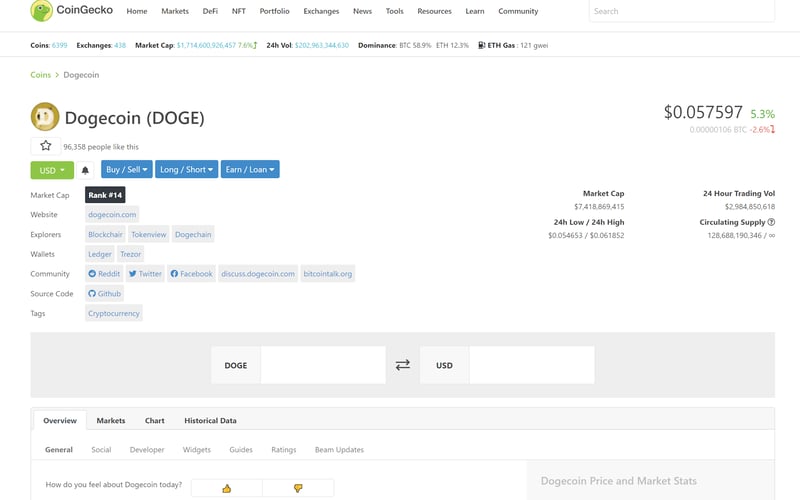Click the bell price alert icon
Screen dimensions: 800x500
(85, 170)
